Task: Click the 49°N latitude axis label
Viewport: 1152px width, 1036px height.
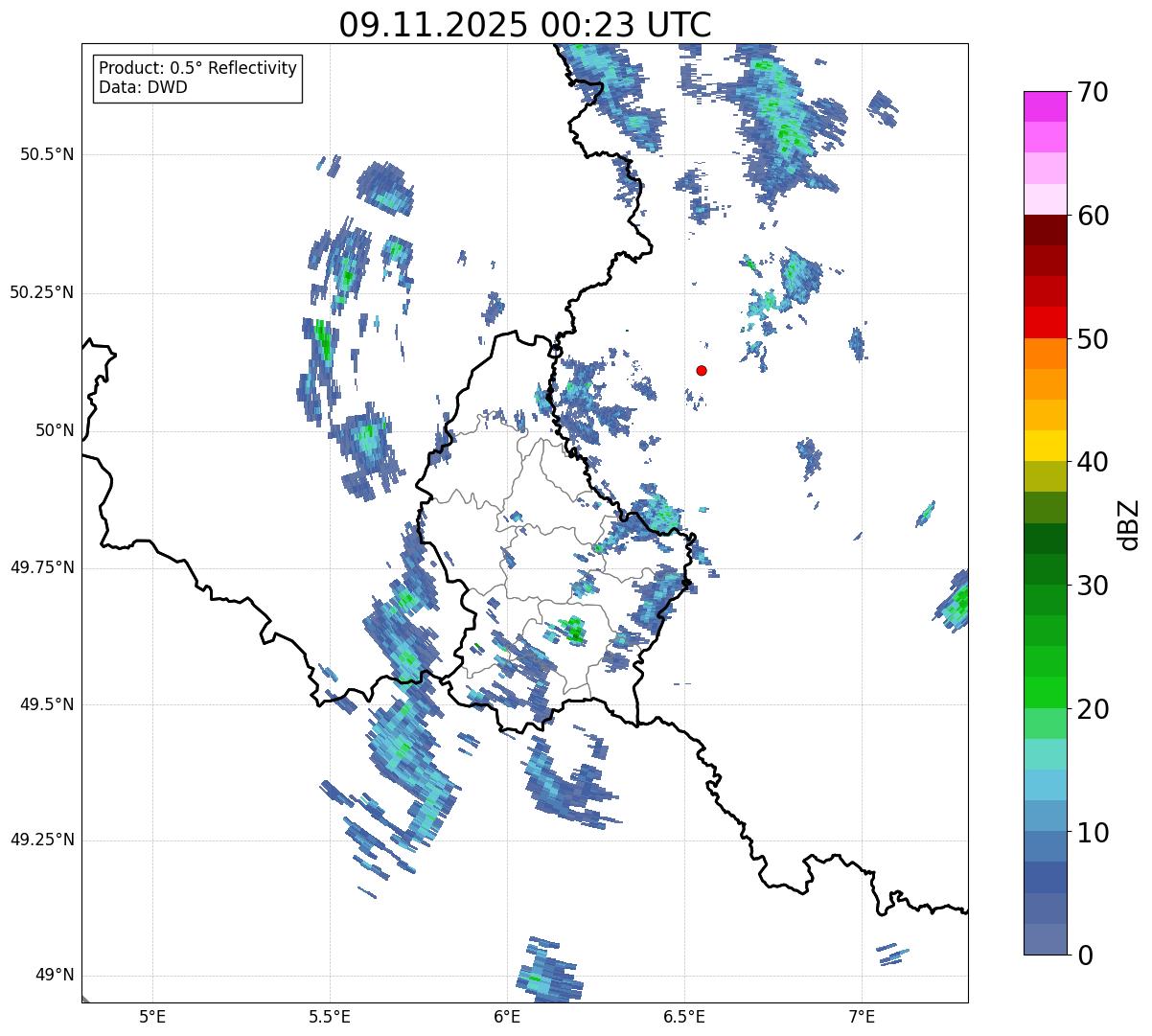Action: coord(54,976)
